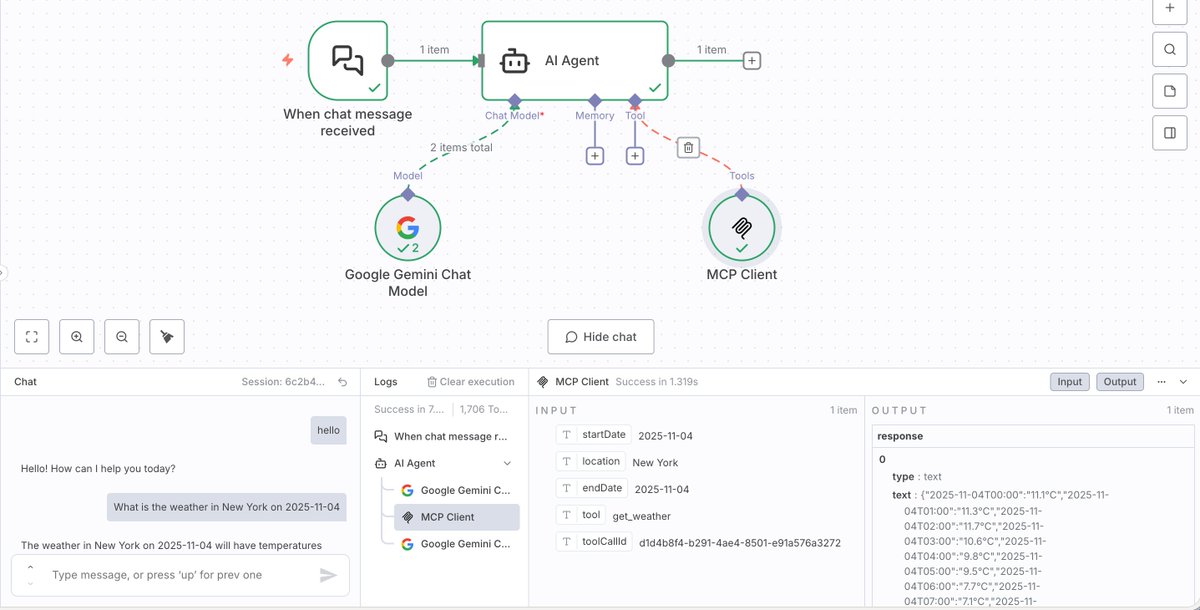Select the When chat message received node
This screenshot has height=610, width=1200.
pyautogui.click(x=347, y=60)
